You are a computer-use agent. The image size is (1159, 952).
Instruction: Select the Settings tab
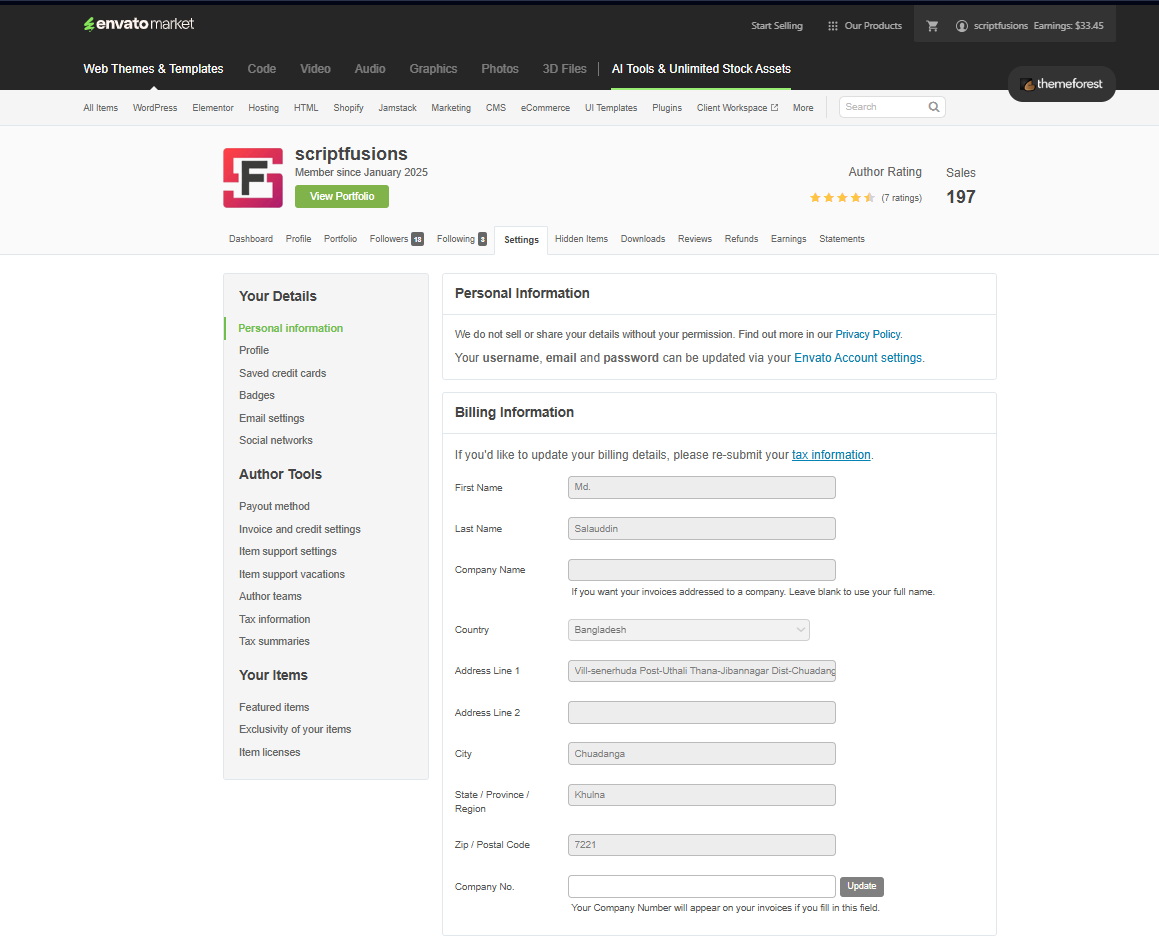[x=521, y=240]
